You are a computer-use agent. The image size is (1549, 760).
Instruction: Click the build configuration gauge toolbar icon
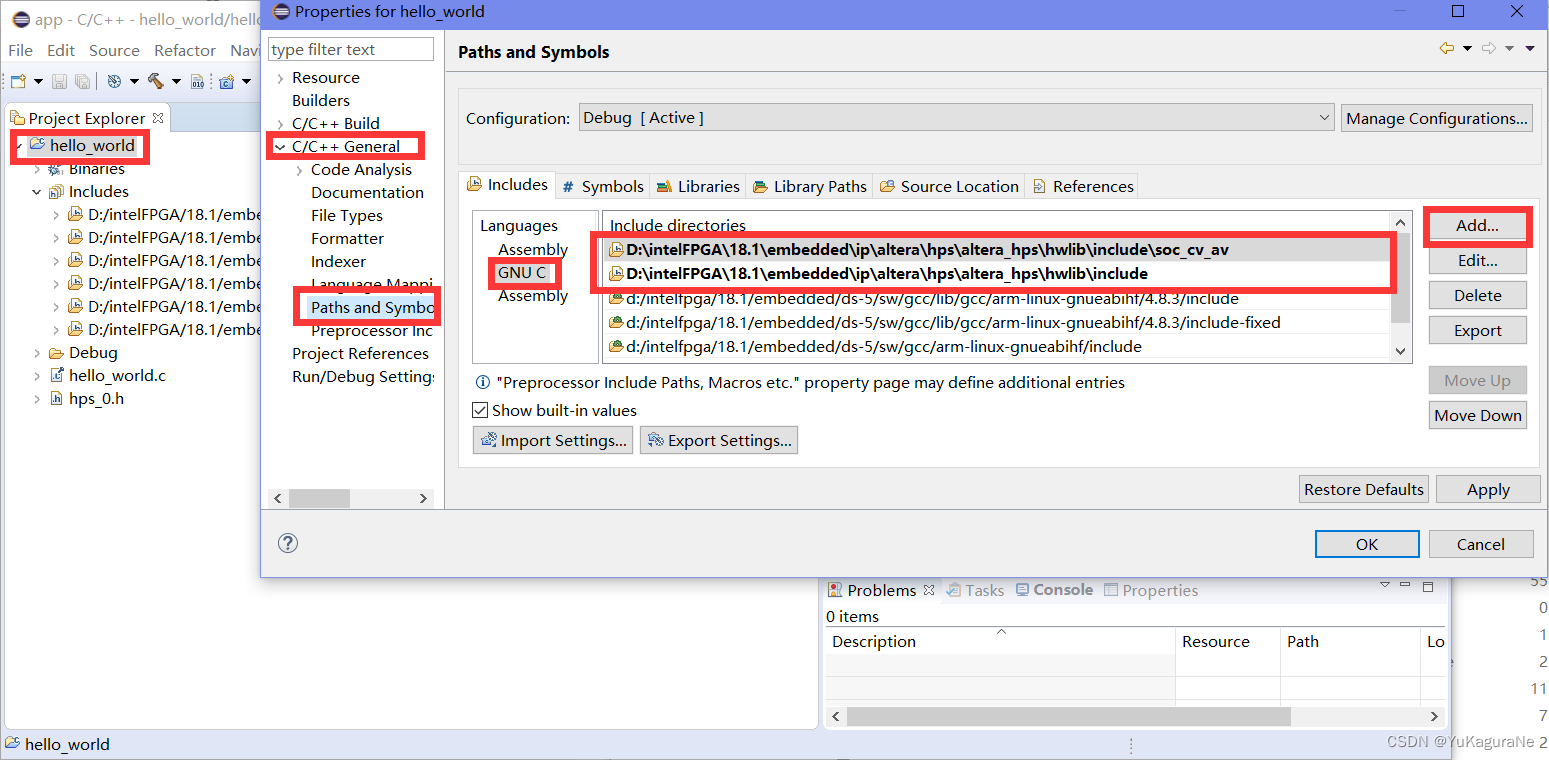click(x=113, y=81)
